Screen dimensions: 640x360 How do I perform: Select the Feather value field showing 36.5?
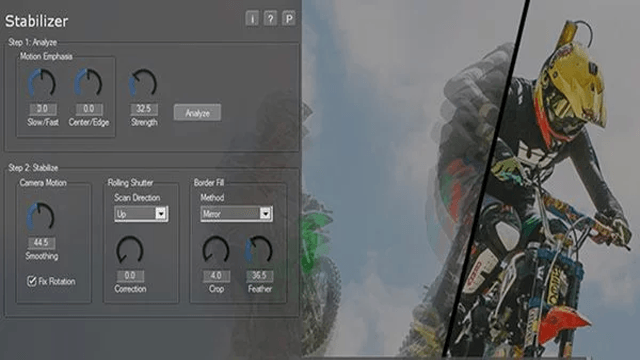point(260,276)
